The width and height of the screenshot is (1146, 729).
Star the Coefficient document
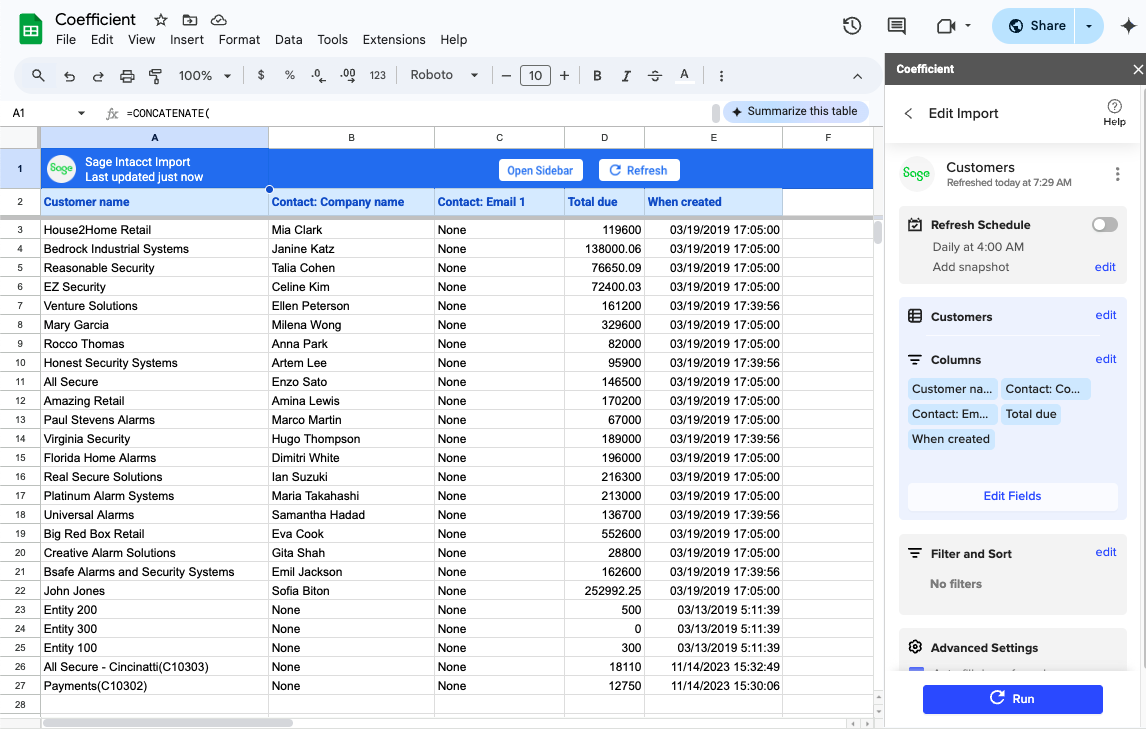[x=161, y=20]
